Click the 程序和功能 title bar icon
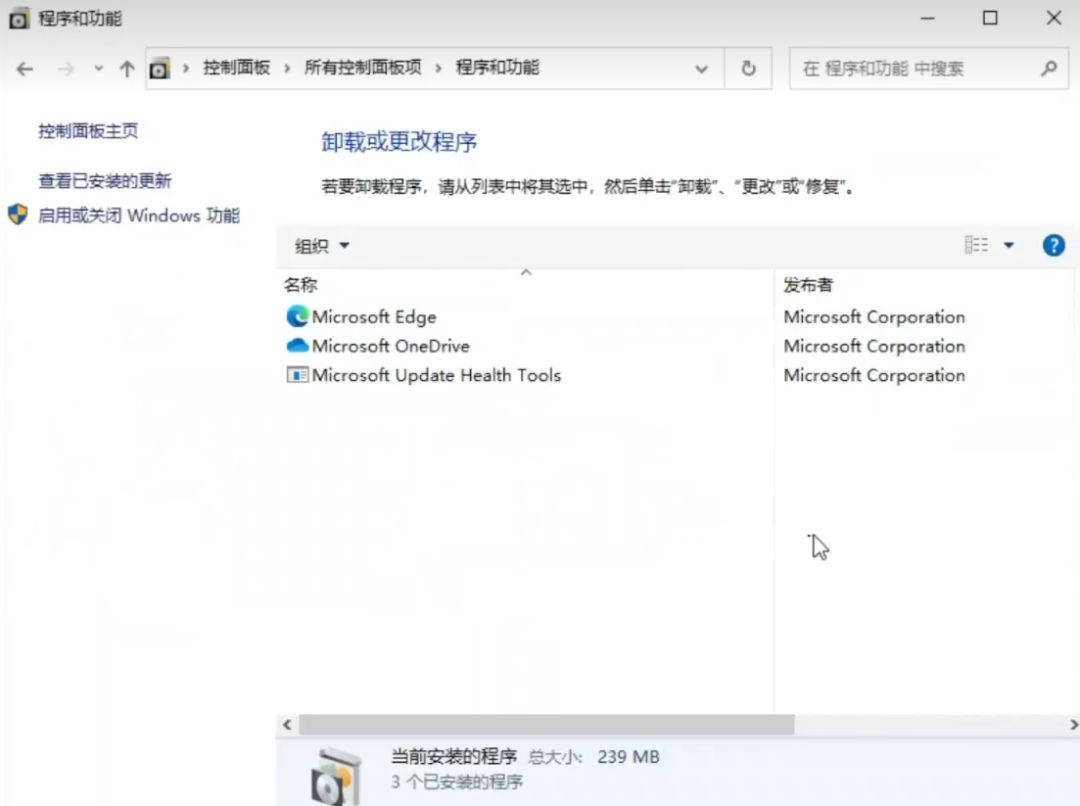This screenshot has height=806, width=1080. pos(19,19)
